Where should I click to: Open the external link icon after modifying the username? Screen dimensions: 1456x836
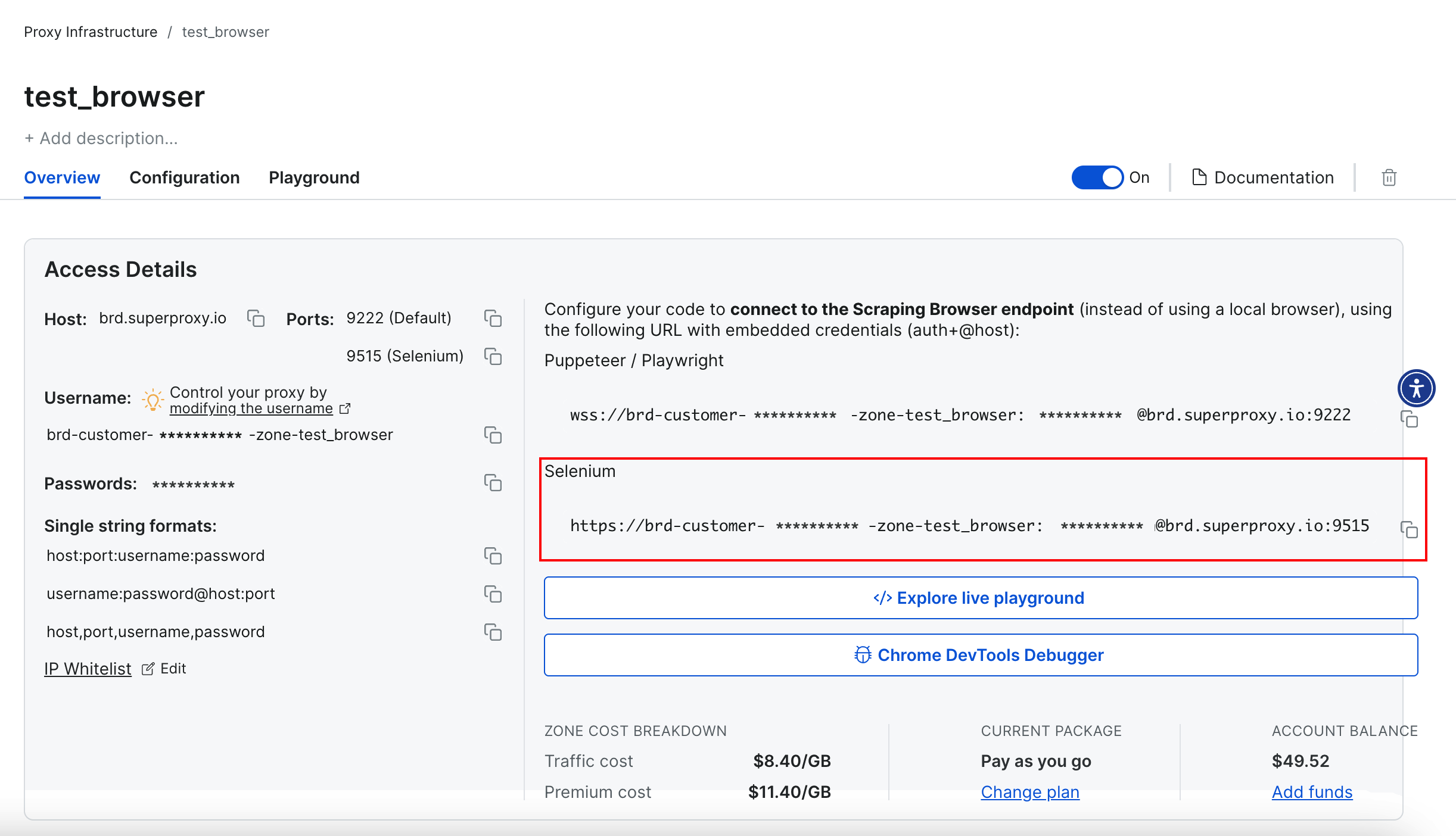click(344, 408)
